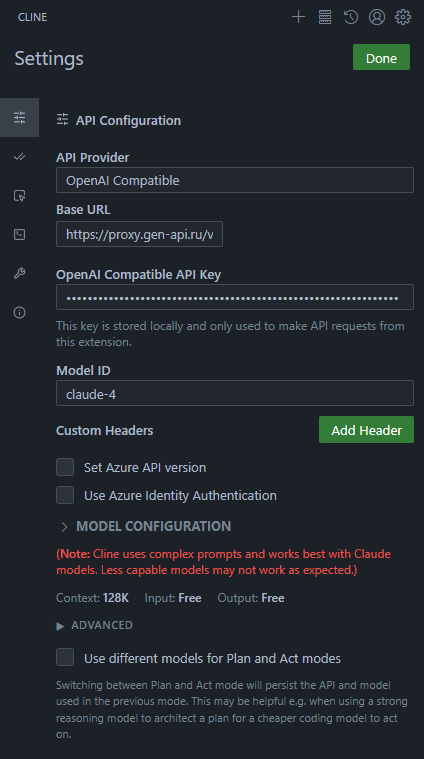Expand the MODEL CONFIGURATION section
Image resolution: width=424 pixels, height=759 pixels.
145,526
